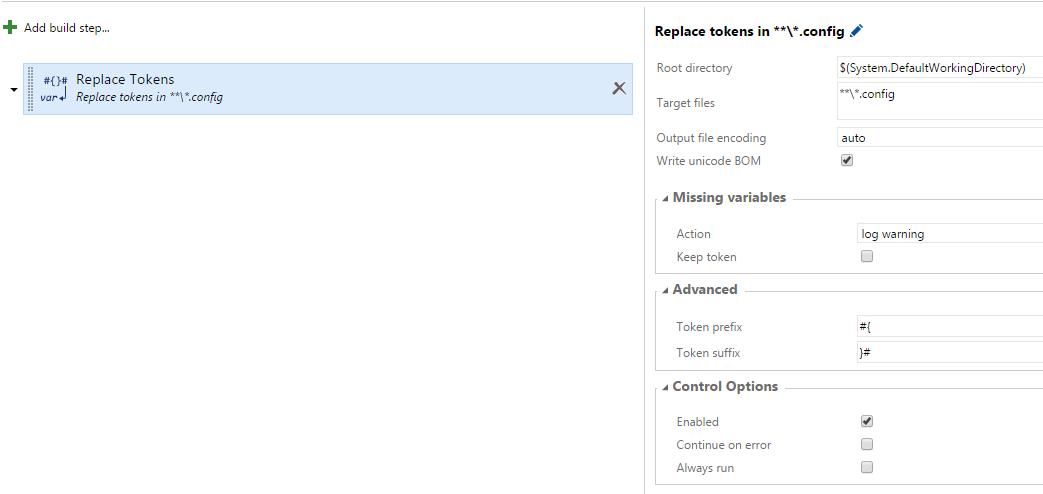This screenshot has width=1043, height=494.
Task: Open the Output file encoding dropdown
Action: (939, 138)
